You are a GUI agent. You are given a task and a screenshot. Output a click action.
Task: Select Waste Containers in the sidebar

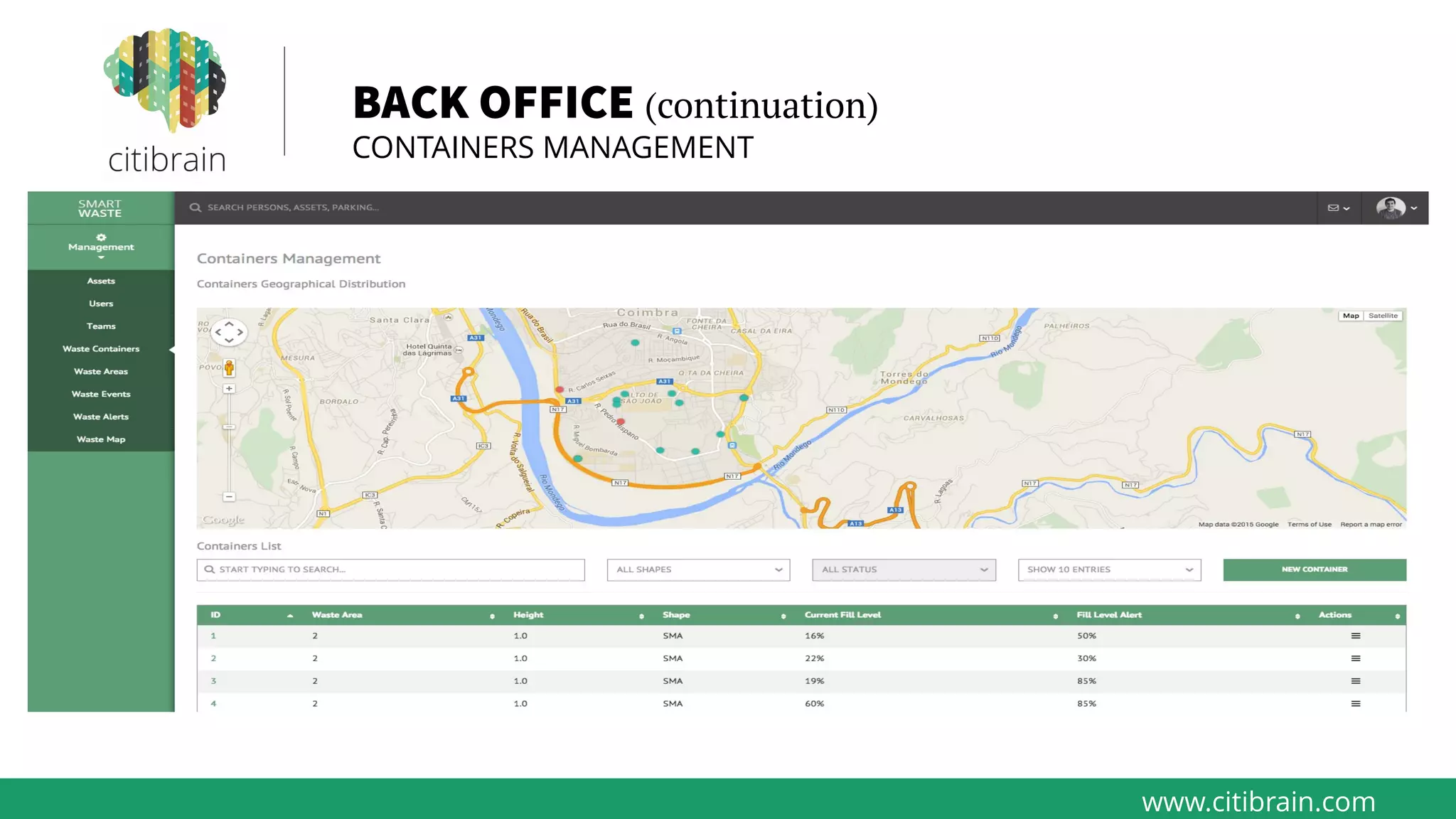click(x=101, y=349)
